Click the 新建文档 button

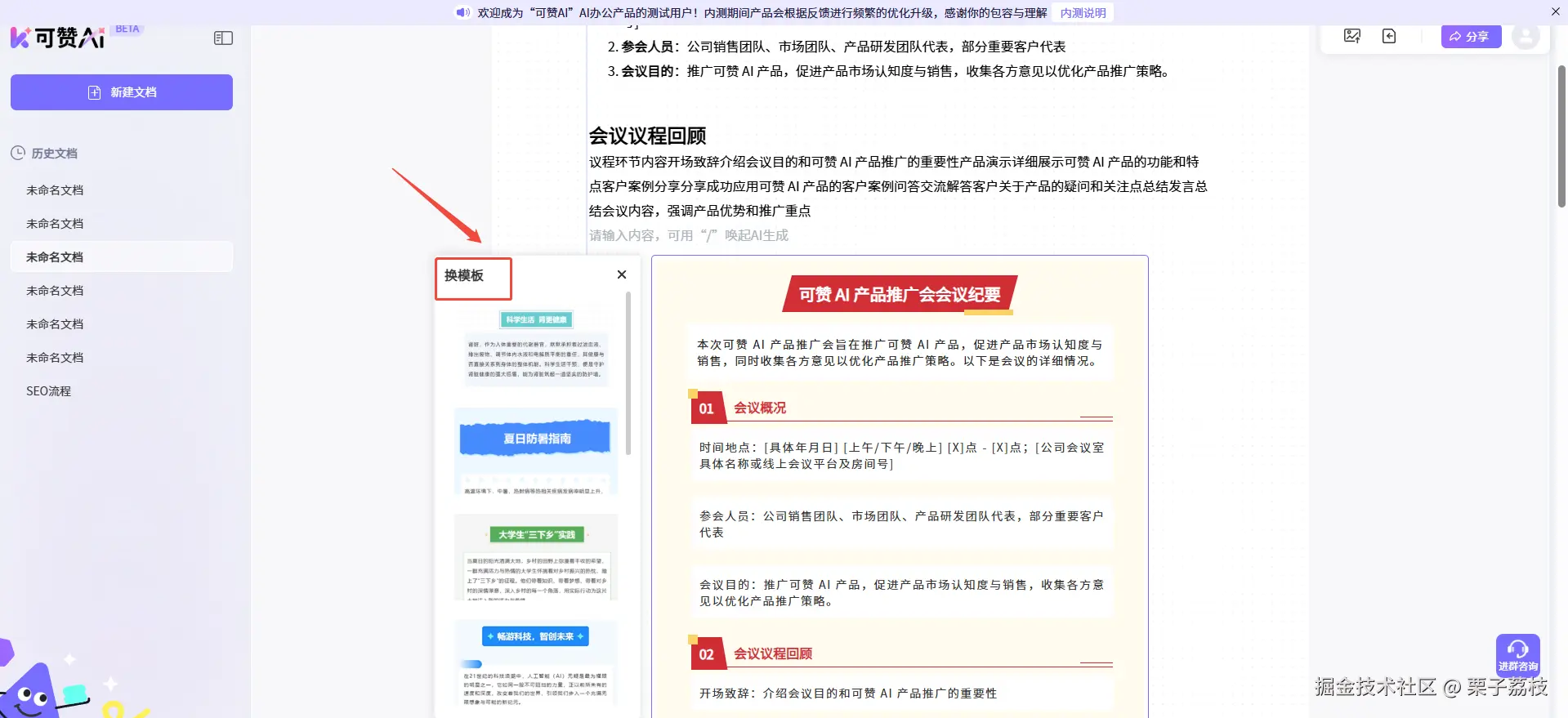(122, 92)
